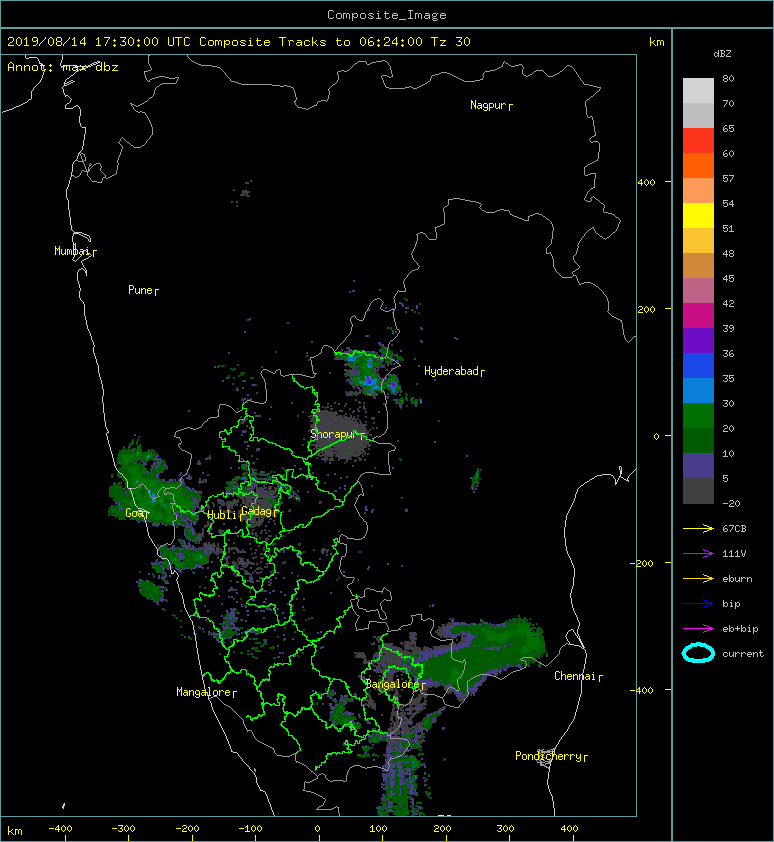Click the eb+bip legend label
774x842 pixels.
click(x=740, y=628)
